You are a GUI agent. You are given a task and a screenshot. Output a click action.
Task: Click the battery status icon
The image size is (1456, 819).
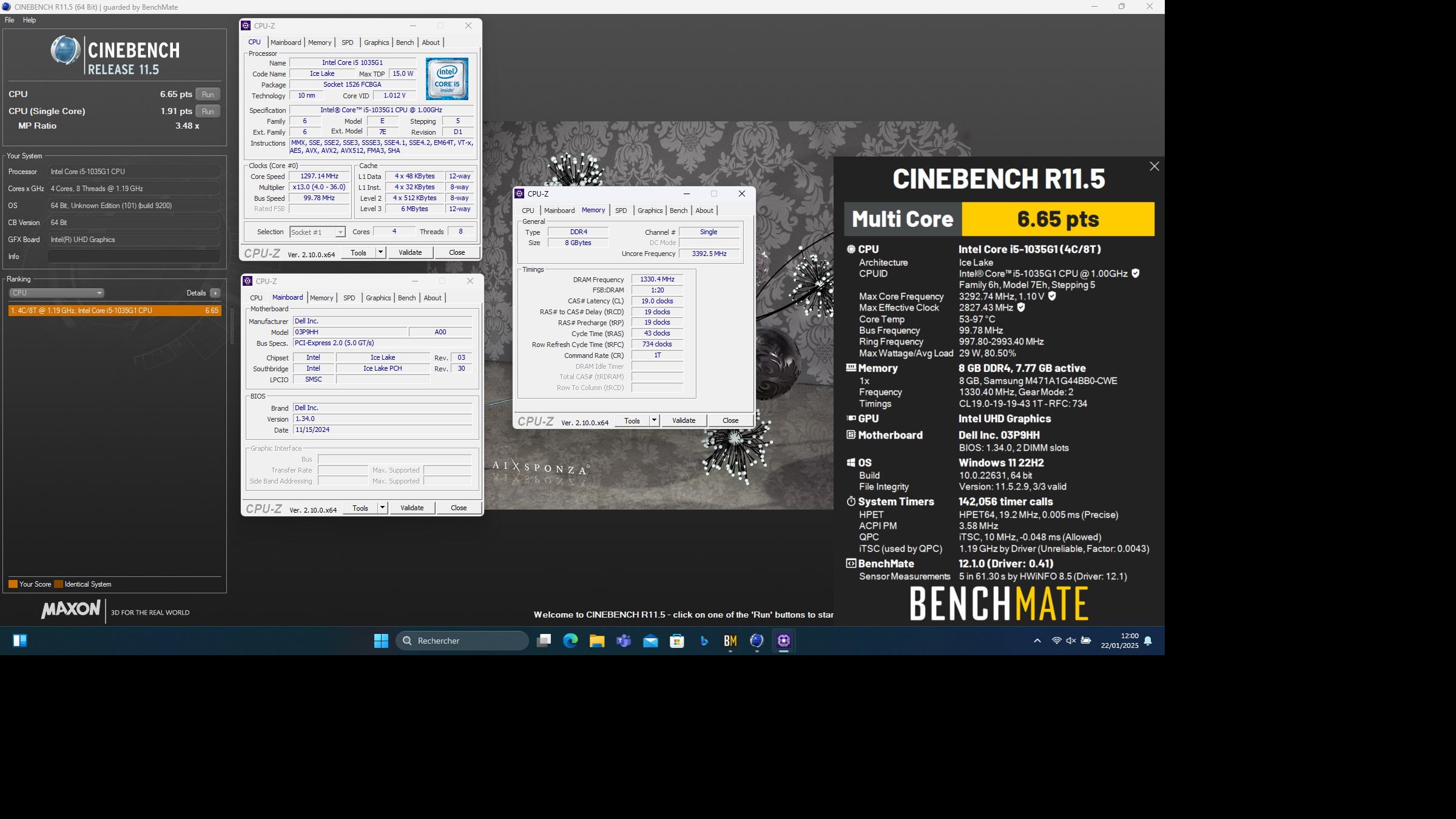point(1086,641)
